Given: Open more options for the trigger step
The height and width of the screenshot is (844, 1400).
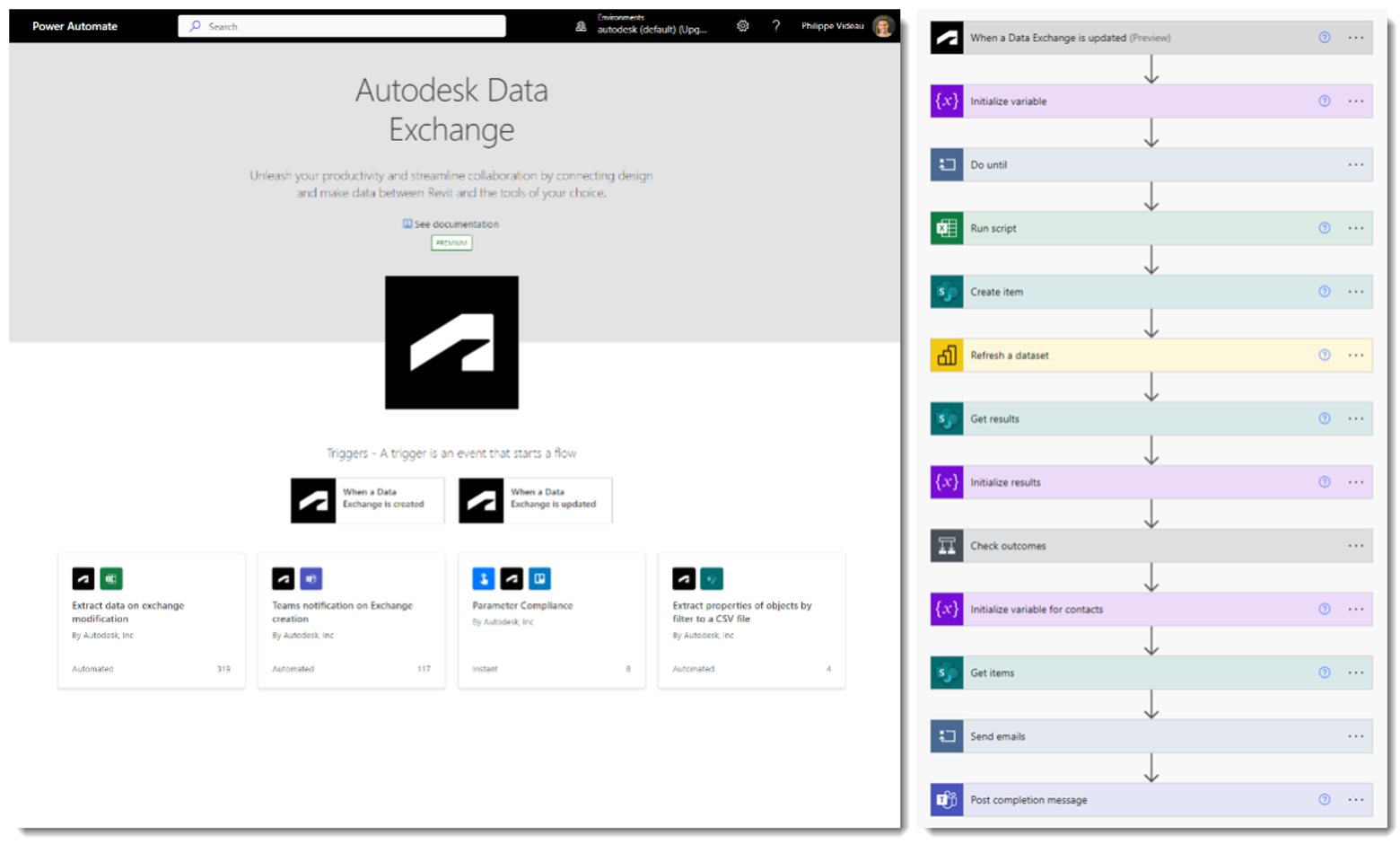Looking at the screenshot, I should point(1356,38).
